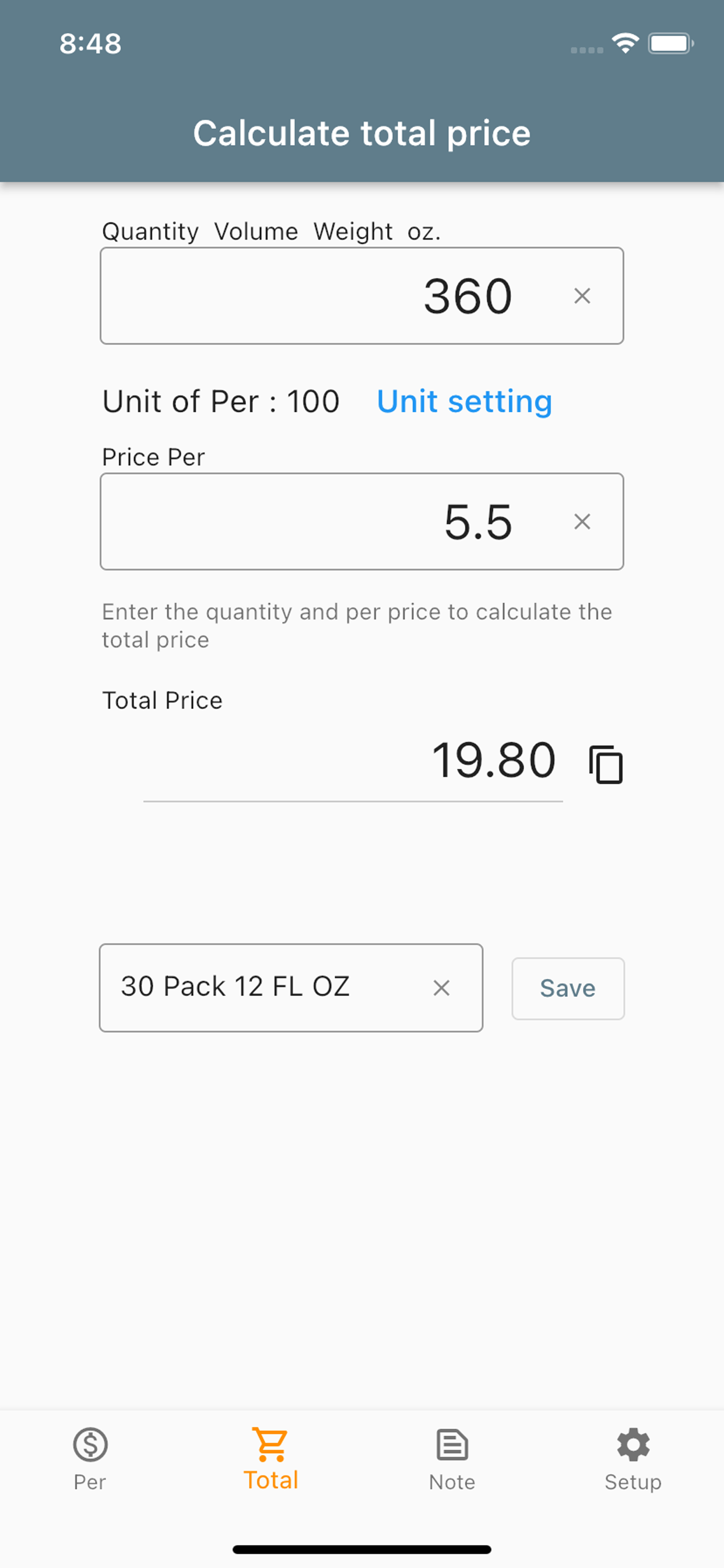Switch to the Per tab label
724x1568 pixels.
[90, 1482]
